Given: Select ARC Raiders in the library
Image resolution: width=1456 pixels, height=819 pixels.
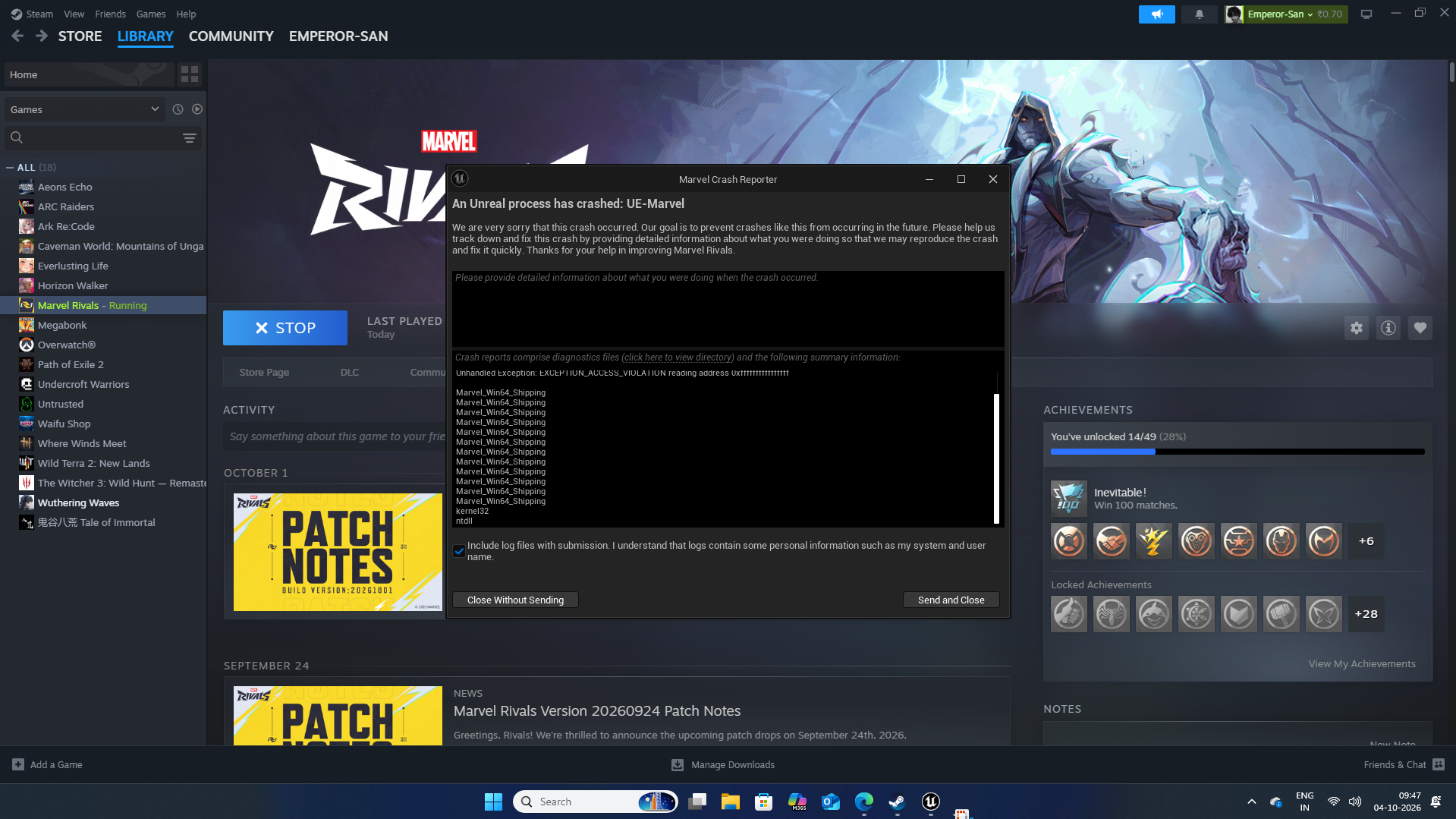Looking at the screenshot, I should (103, 206).
